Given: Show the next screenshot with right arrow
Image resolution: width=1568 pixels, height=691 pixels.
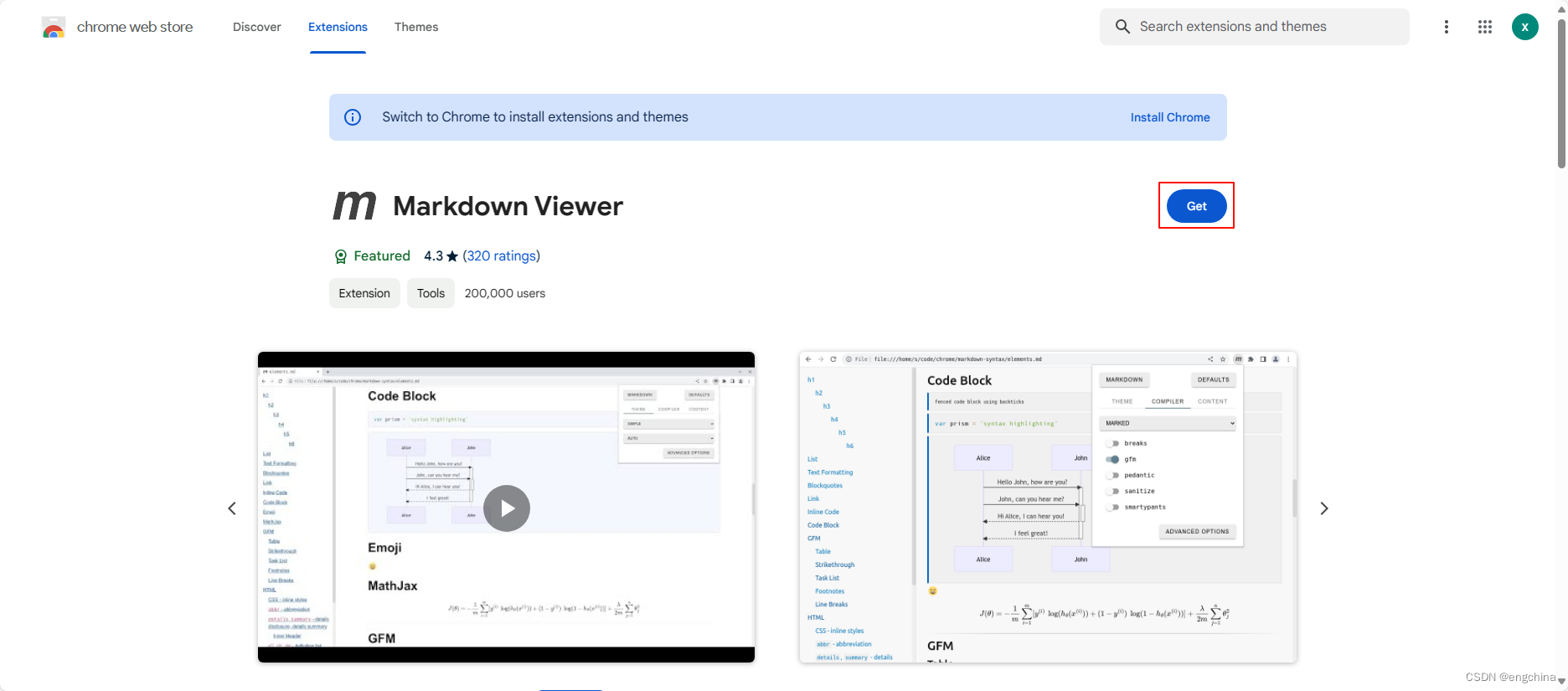Looking at the screenshot, I should pos(1324,508).
